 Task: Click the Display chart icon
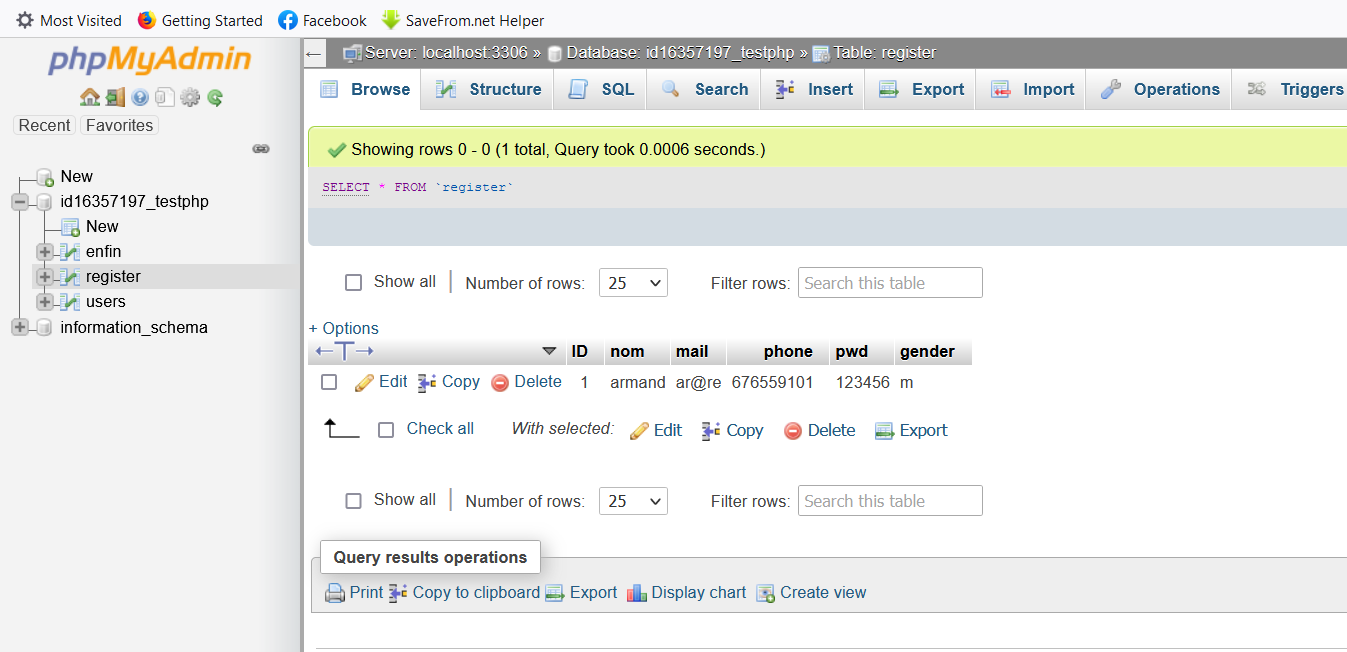pos(638,592)
